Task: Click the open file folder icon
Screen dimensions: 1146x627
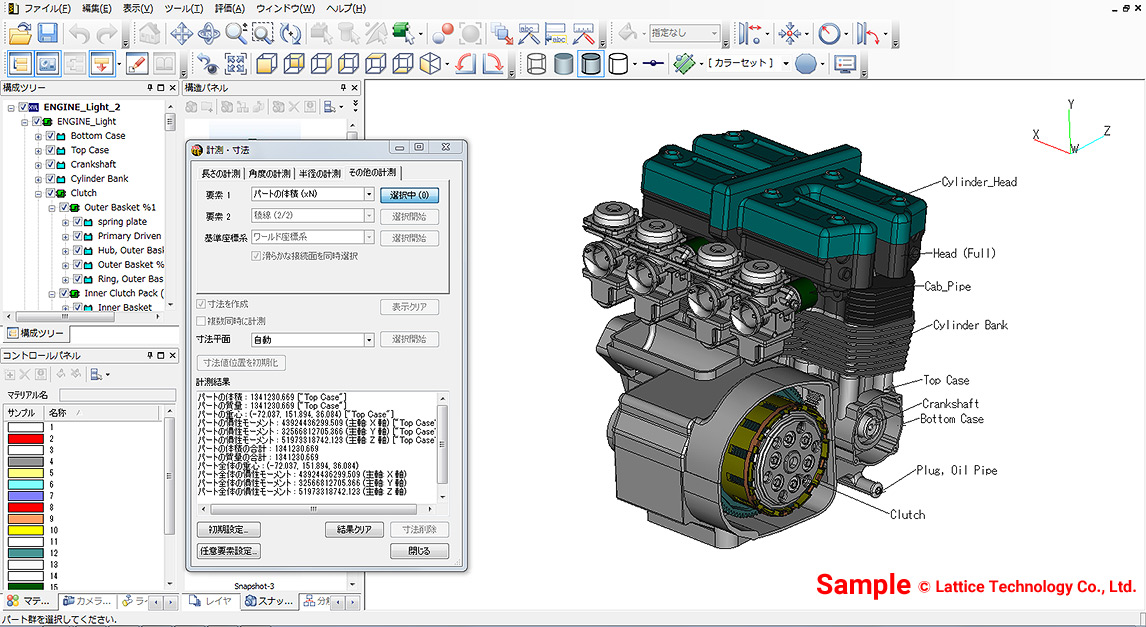Action: (x=19, y=33)
